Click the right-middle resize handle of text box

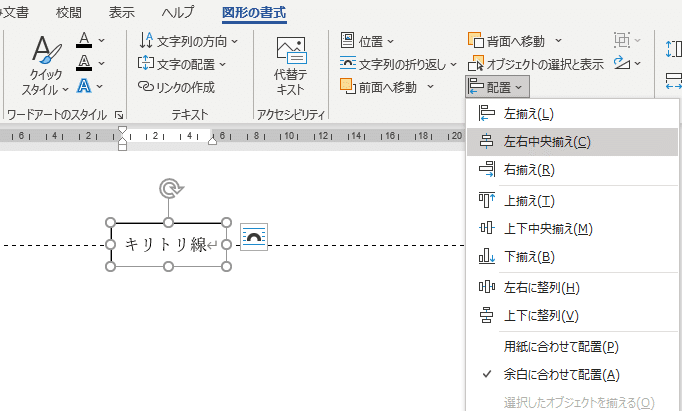point(226,245)
